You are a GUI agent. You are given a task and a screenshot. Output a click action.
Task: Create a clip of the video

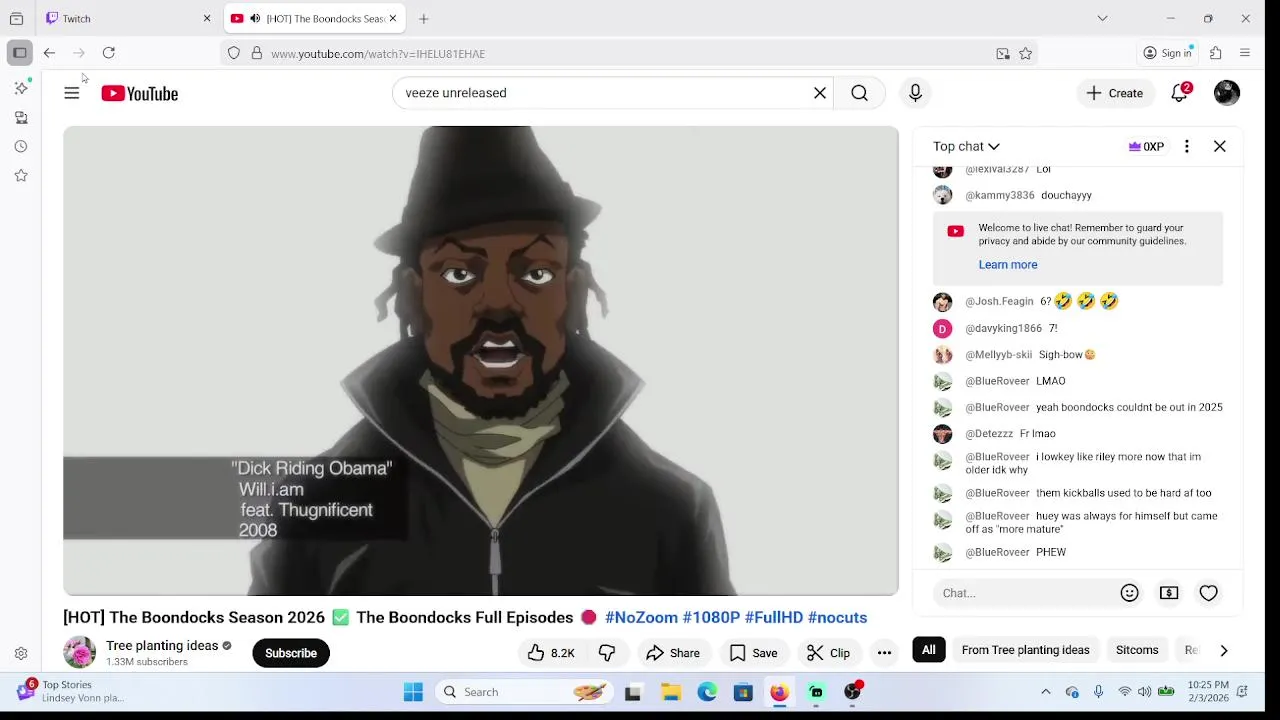point(828,653)
